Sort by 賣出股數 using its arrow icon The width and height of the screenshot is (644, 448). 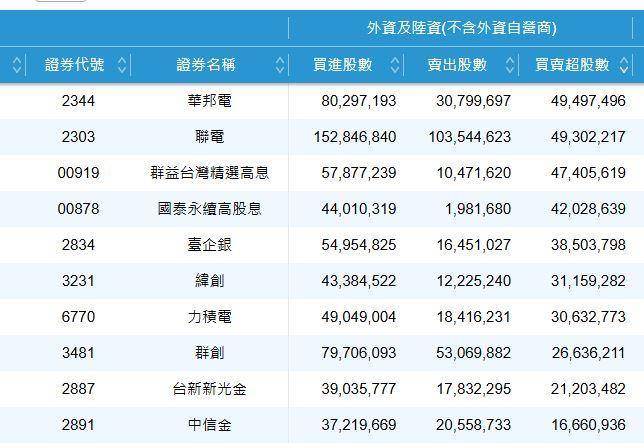tap(510, 65)
